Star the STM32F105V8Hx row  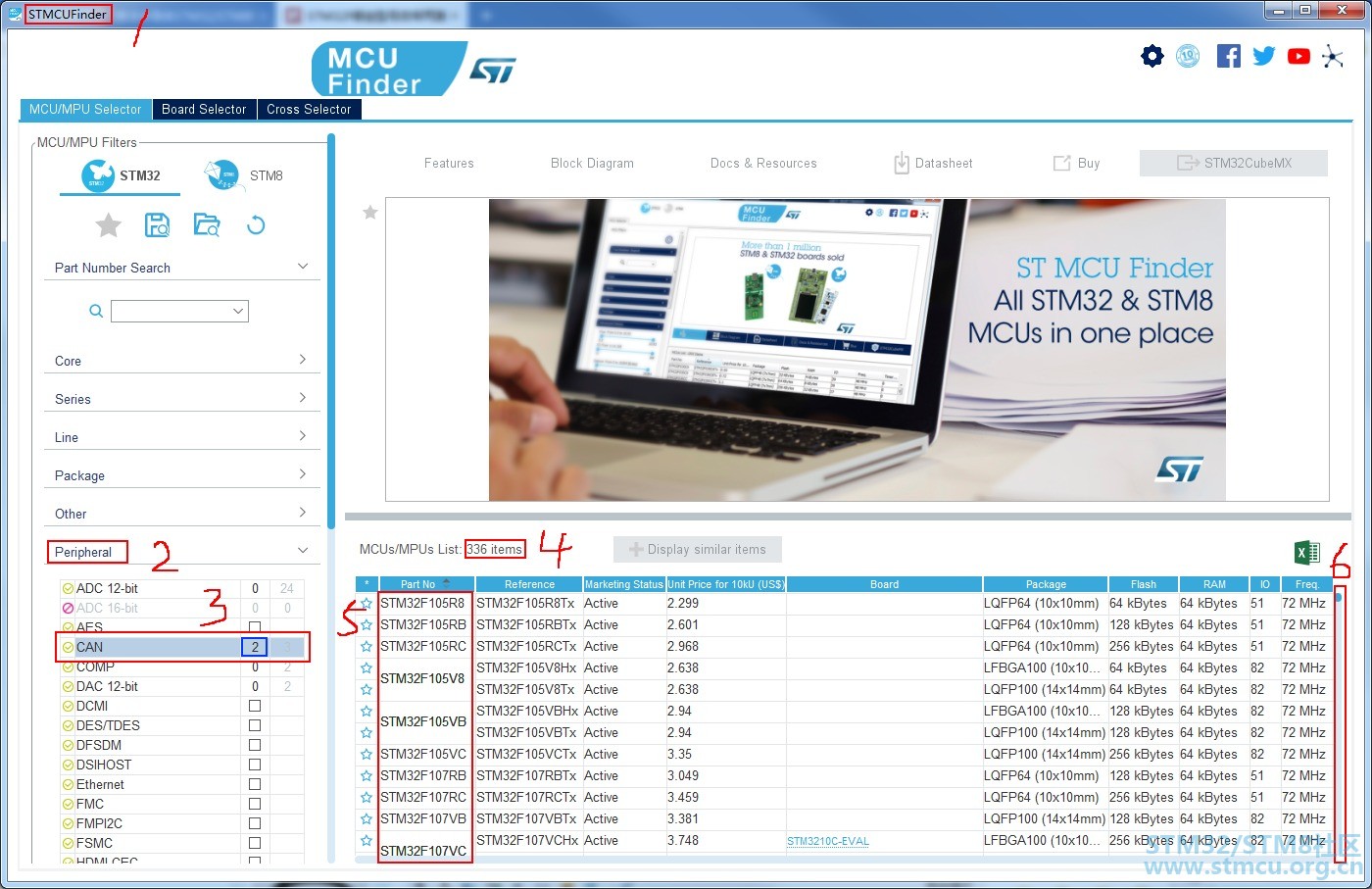tap(367, 668)
